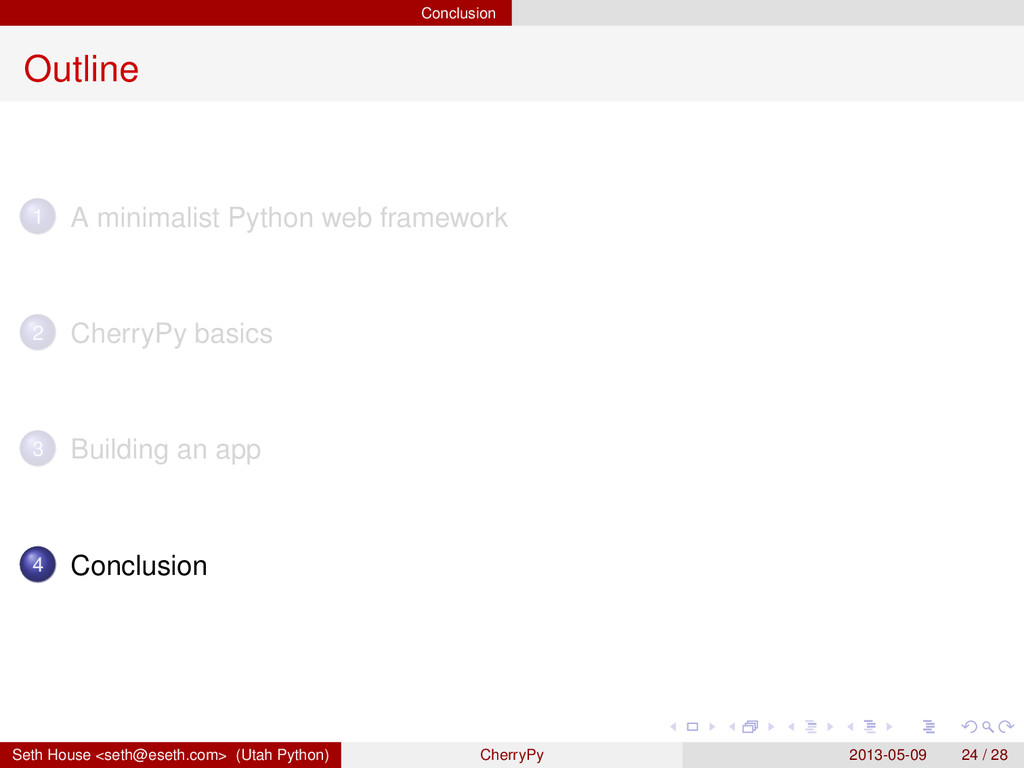Click the 'CherryPy' title in the footer
The image size is (1024, 768).
click(x=512, y=755)
